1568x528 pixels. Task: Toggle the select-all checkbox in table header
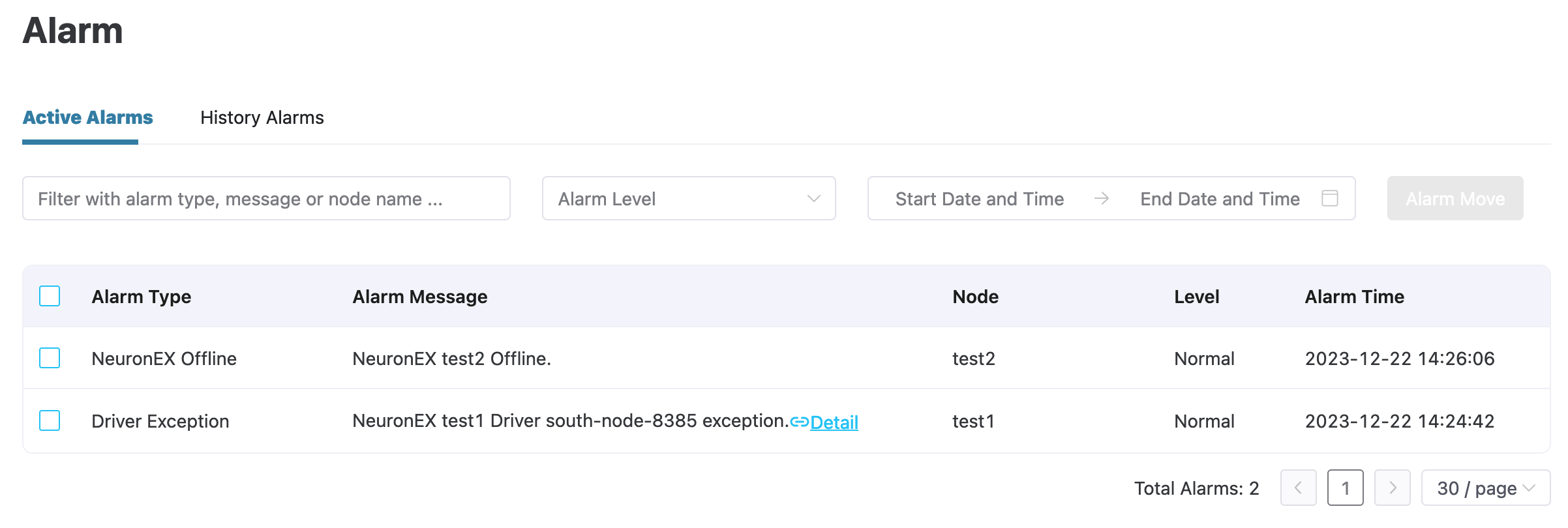(x=50, y=297)
